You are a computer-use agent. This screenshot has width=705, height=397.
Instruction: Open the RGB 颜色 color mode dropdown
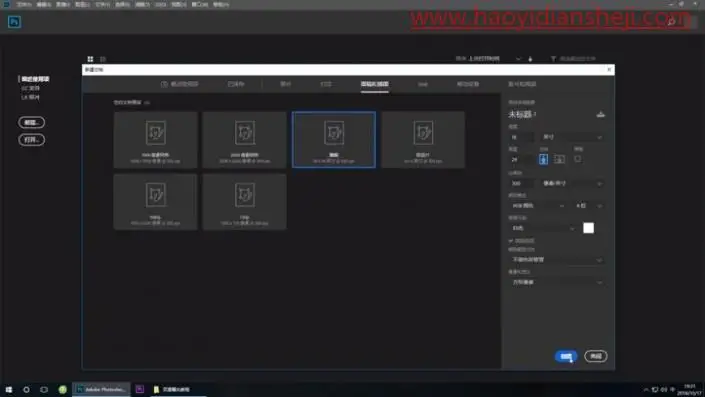[x=538, y=205]
